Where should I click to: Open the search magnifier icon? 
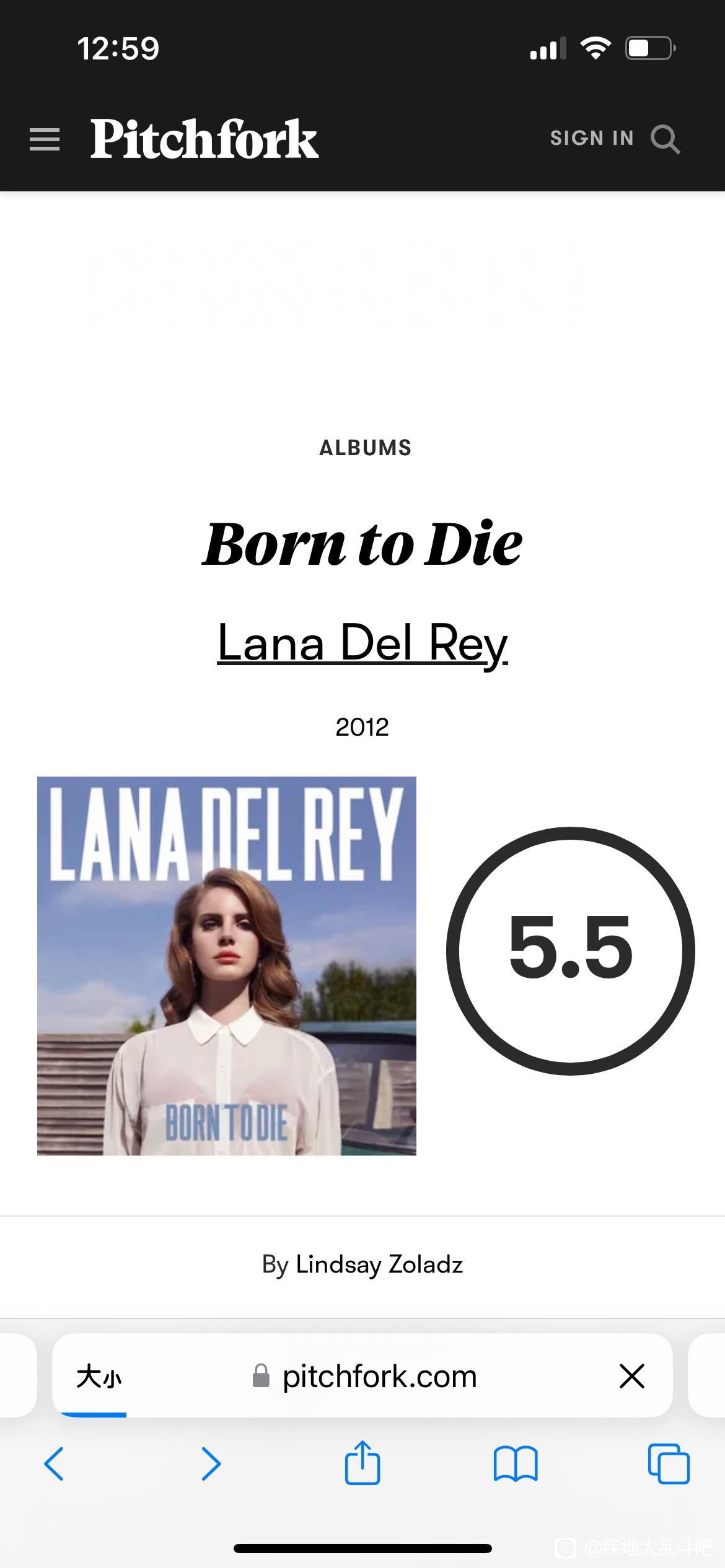coord(666,139)
